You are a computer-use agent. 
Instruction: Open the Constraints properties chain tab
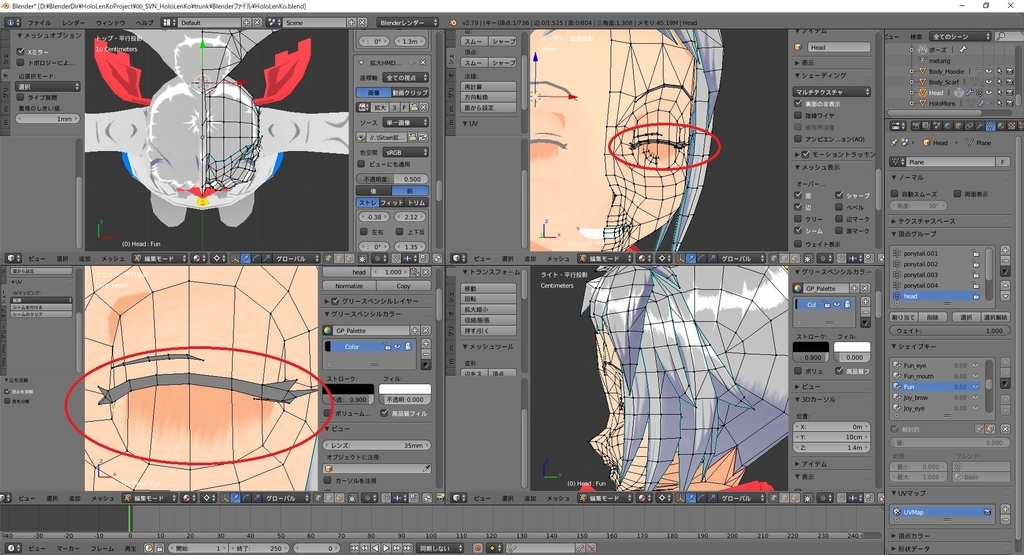tap(969, 125)
